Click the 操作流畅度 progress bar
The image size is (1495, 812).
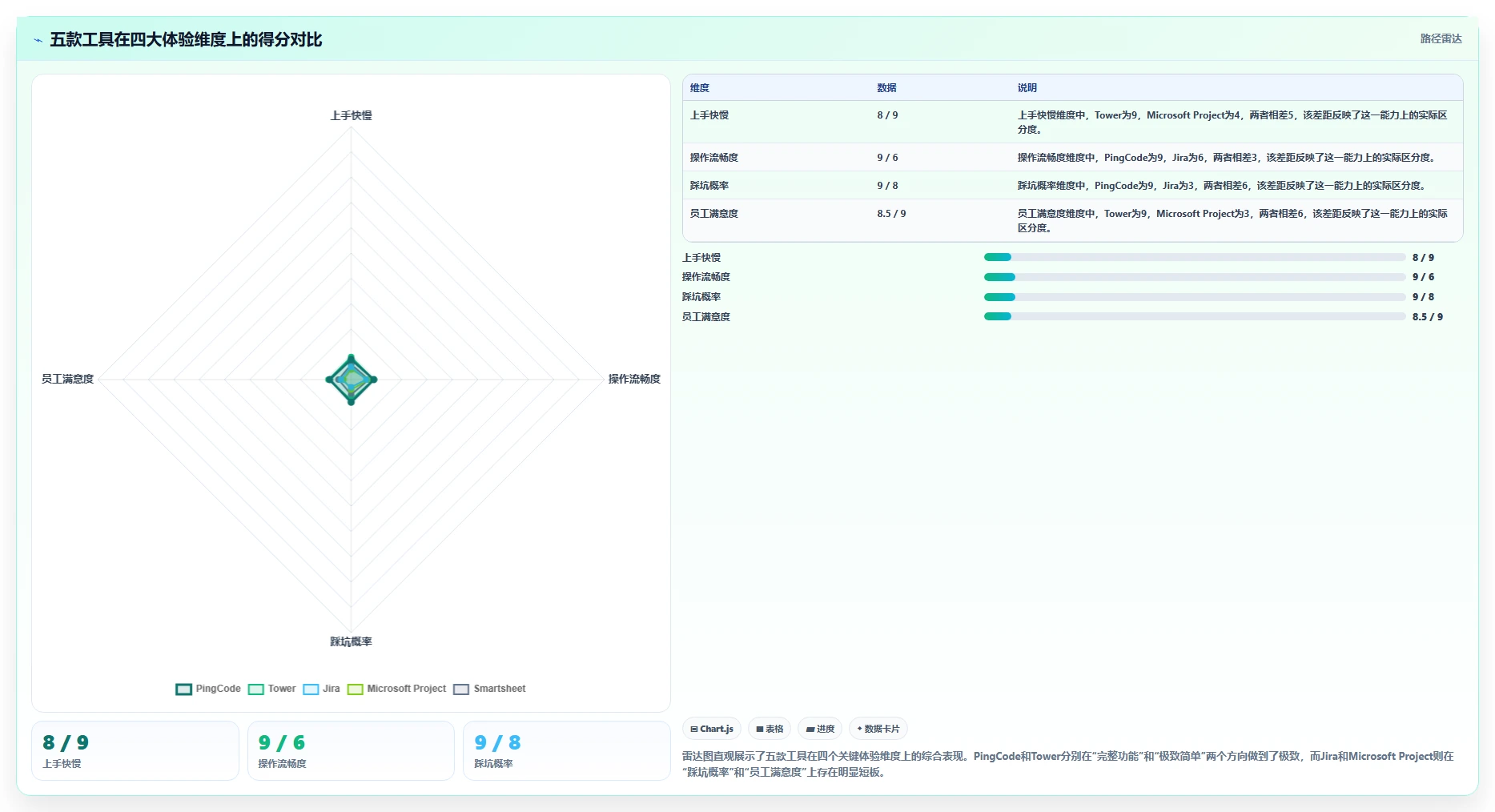[x=1195, y=277]
